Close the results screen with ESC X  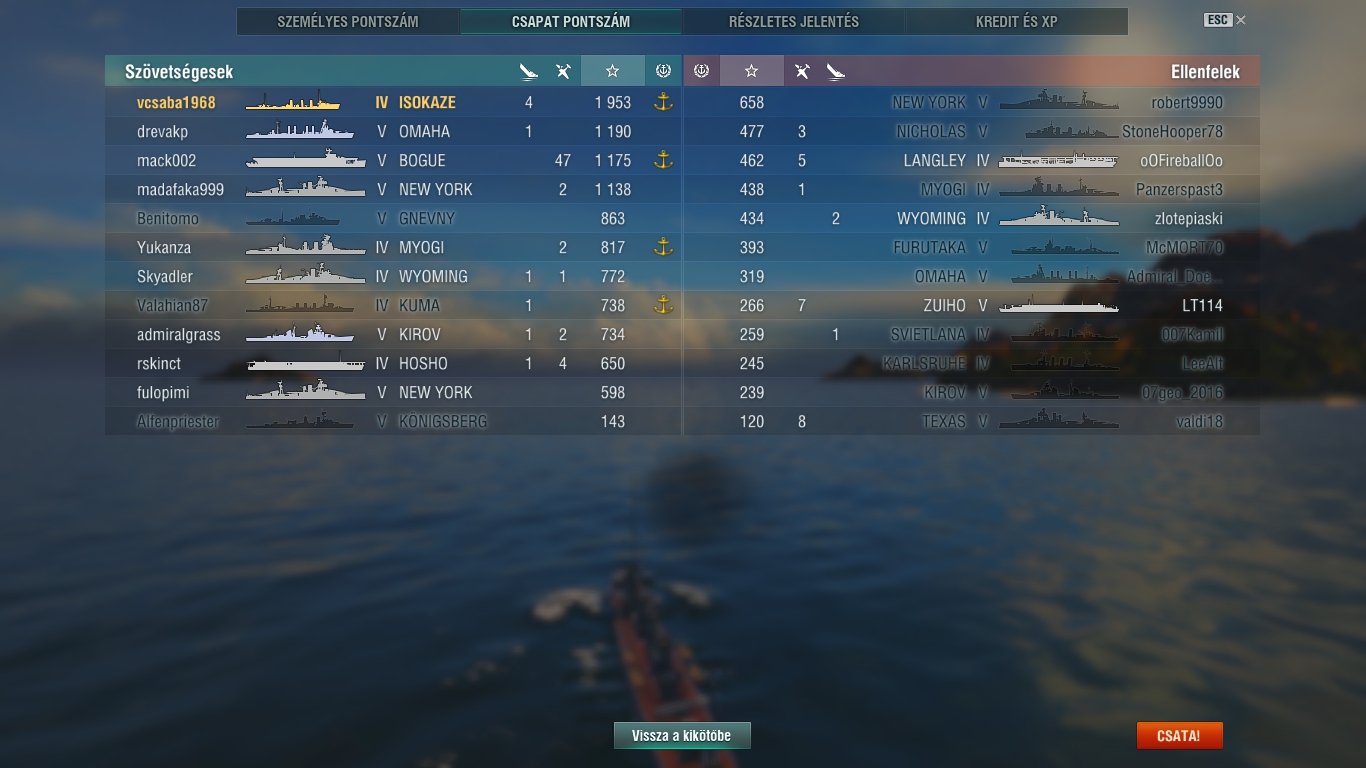point(1225,20)
